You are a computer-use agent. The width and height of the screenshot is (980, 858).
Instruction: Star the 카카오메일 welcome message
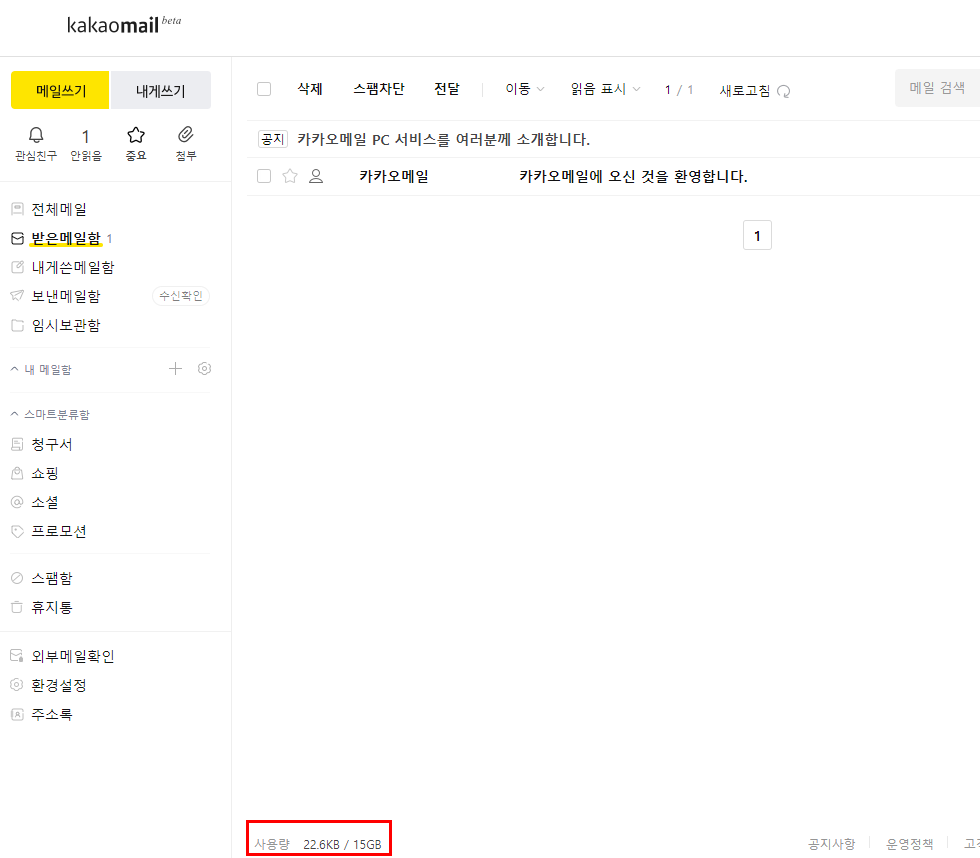click(x=290, y=176)
